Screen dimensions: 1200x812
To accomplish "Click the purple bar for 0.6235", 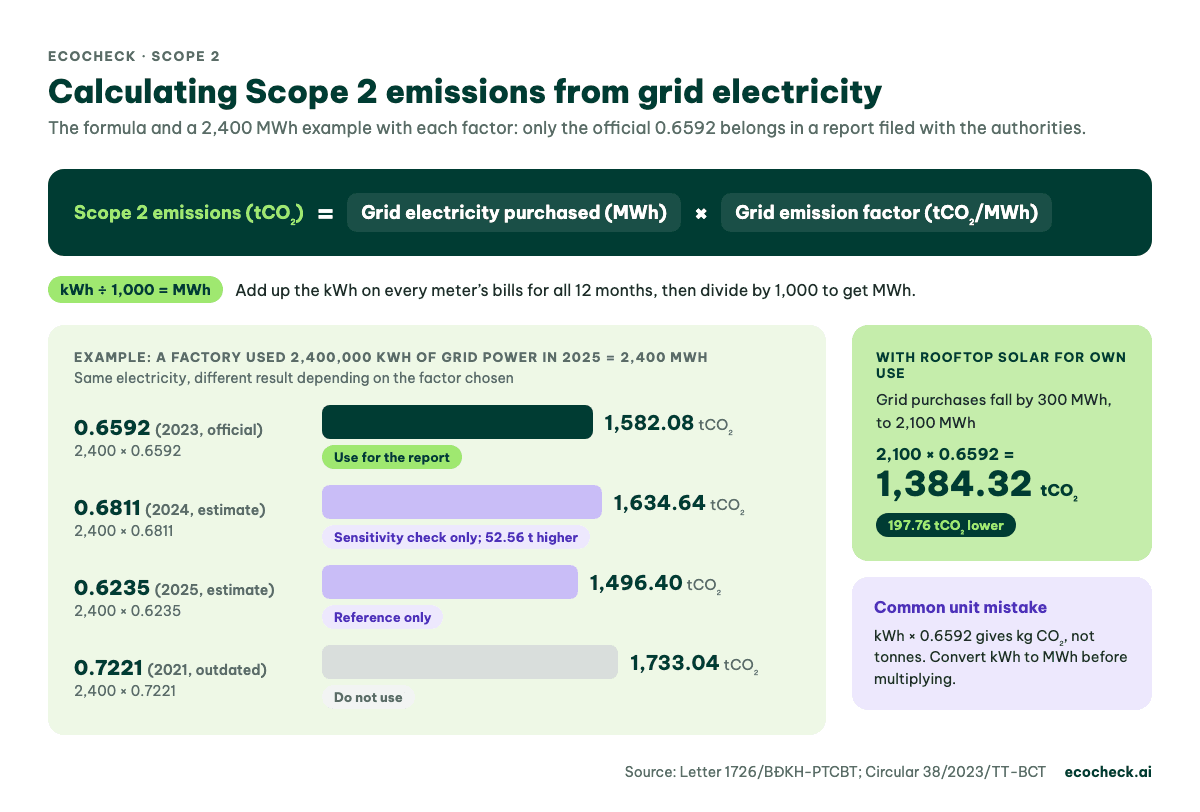I will click(x=450, y=582).
